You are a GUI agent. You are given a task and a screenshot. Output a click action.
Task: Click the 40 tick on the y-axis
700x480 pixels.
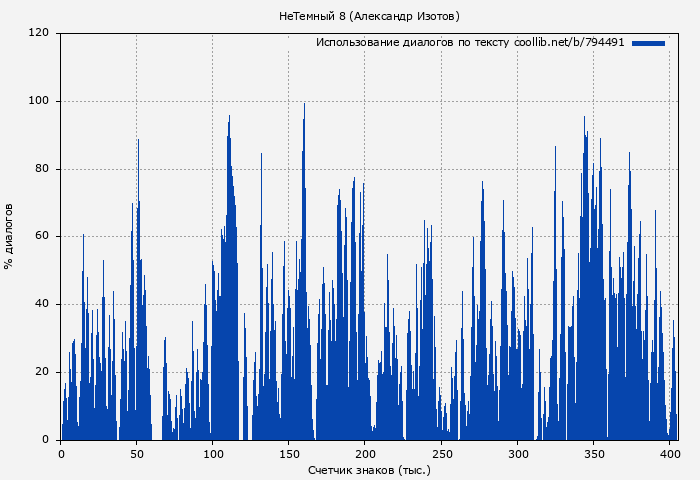pyautogui.click(x=42, y=304)
